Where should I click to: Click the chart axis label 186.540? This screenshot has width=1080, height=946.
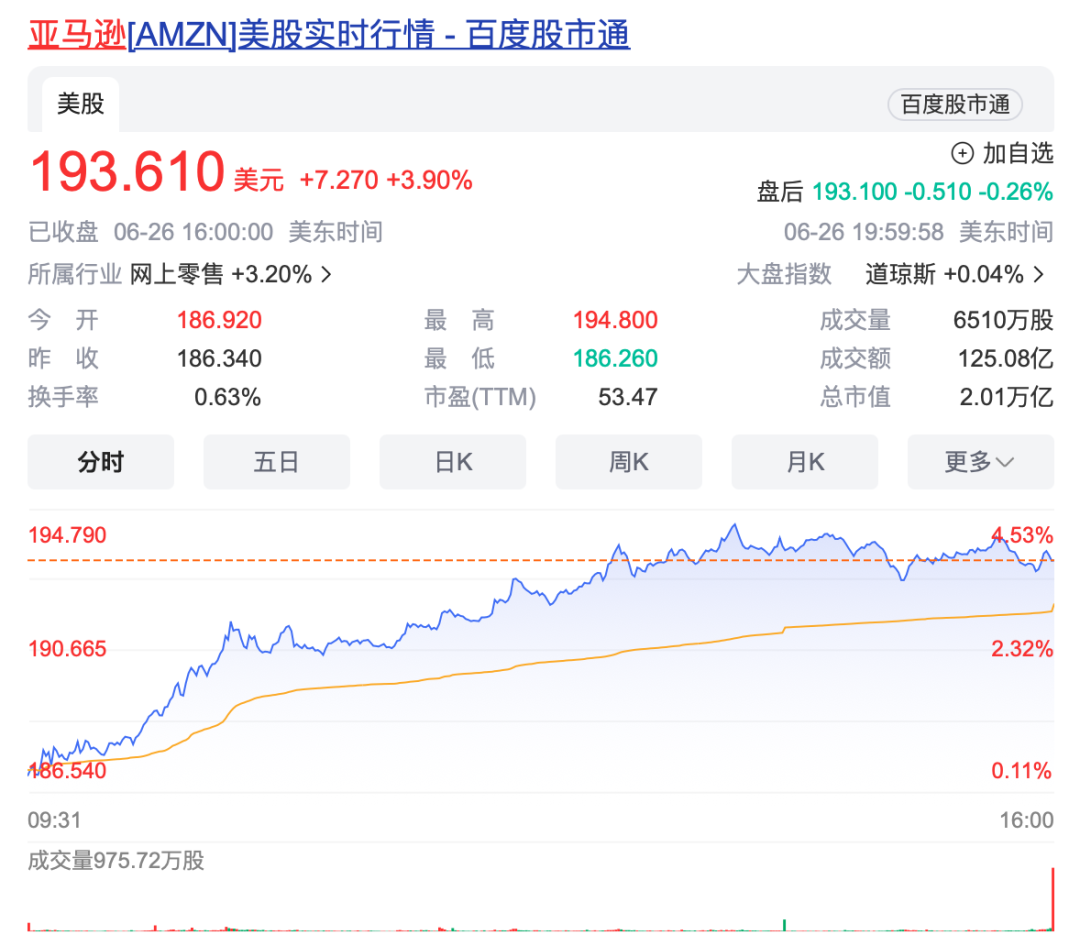pyautogui.click(x=68, y=771)
